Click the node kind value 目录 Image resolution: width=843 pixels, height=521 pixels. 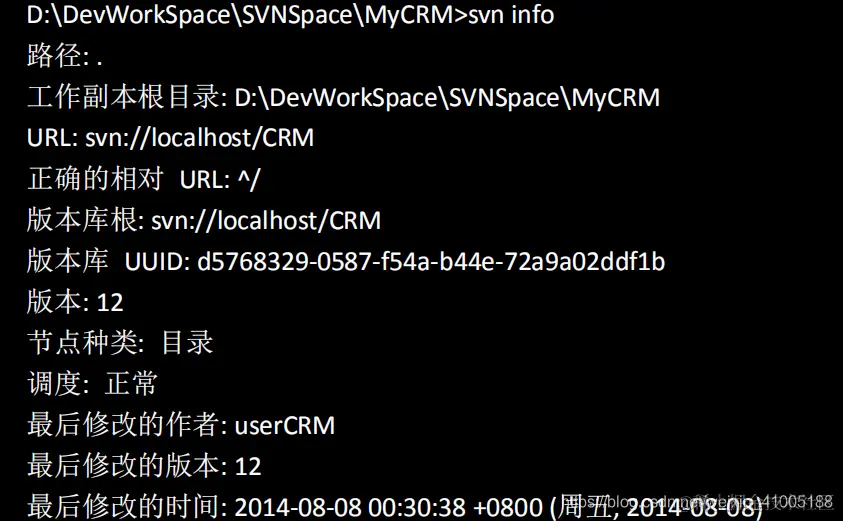coord(188,343)
